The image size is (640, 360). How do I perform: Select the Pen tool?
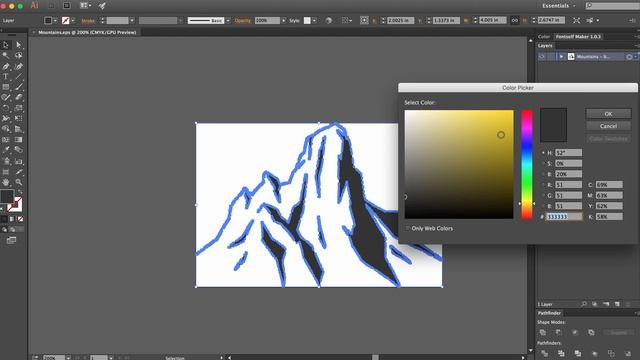tap(6, 66)
